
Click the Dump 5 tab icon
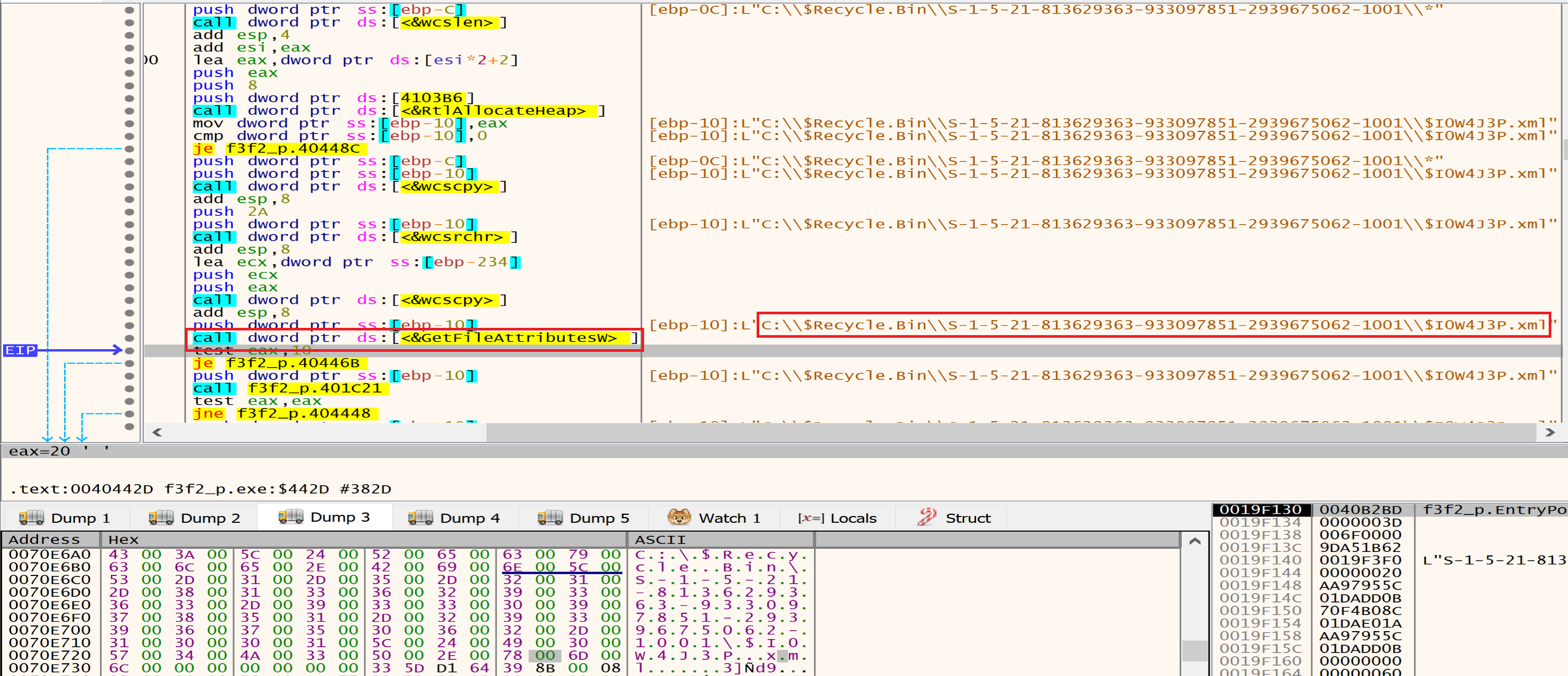tap(550, 518)
